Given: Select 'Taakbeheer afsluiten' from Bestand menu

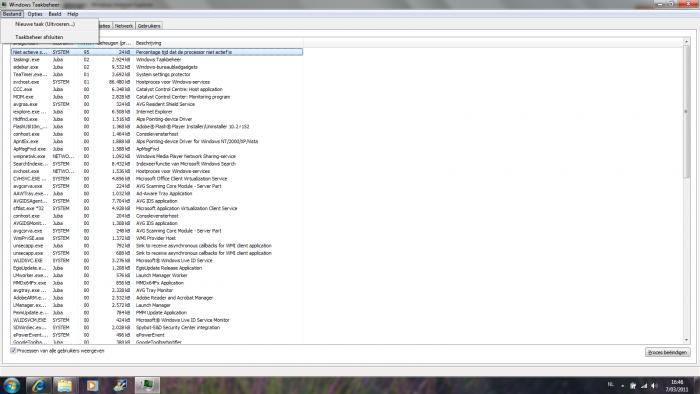Looking at the screenshot, I should (x=39, y=37).
